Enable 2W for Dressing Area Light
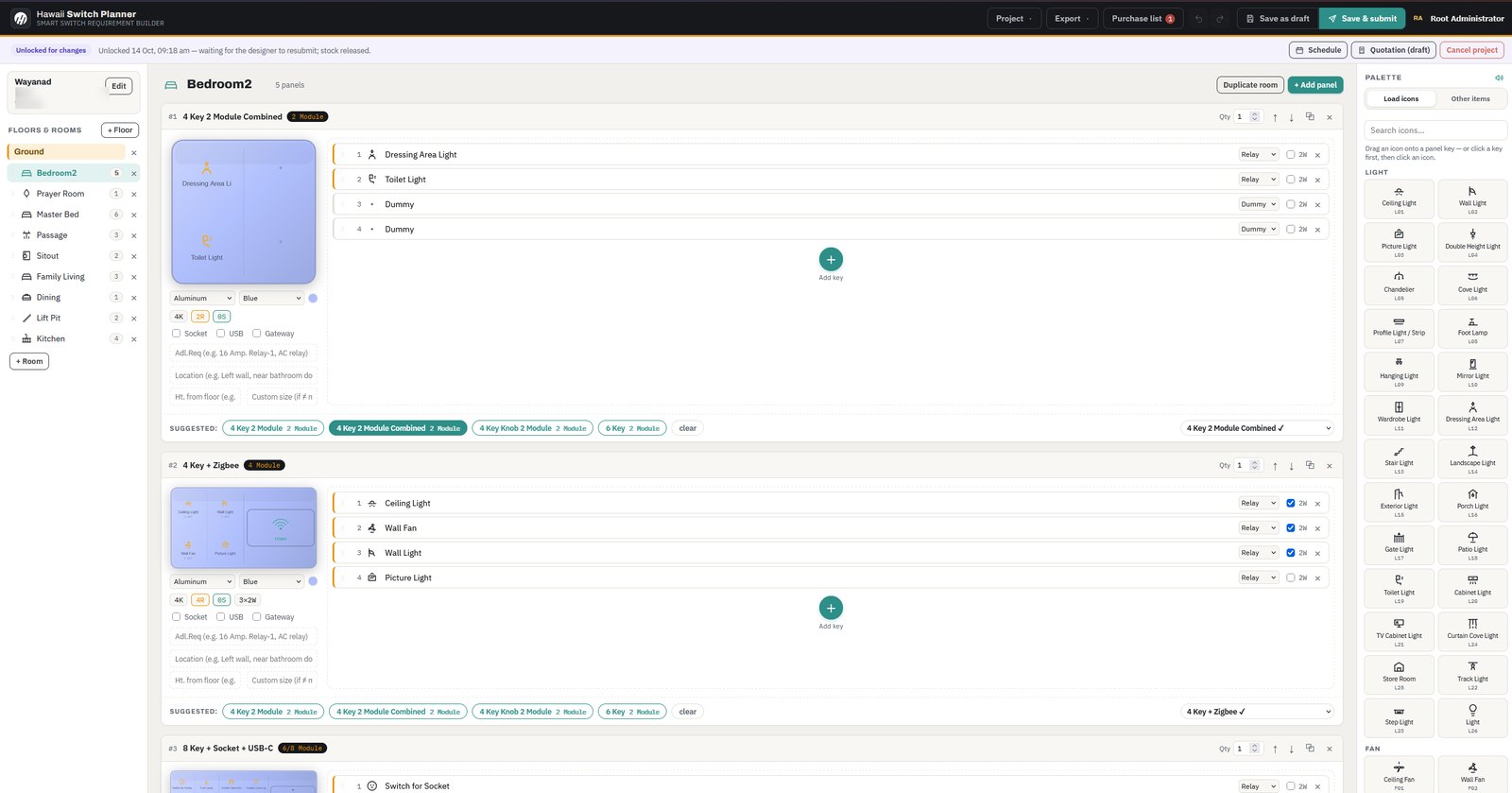 pos(1290,155)
